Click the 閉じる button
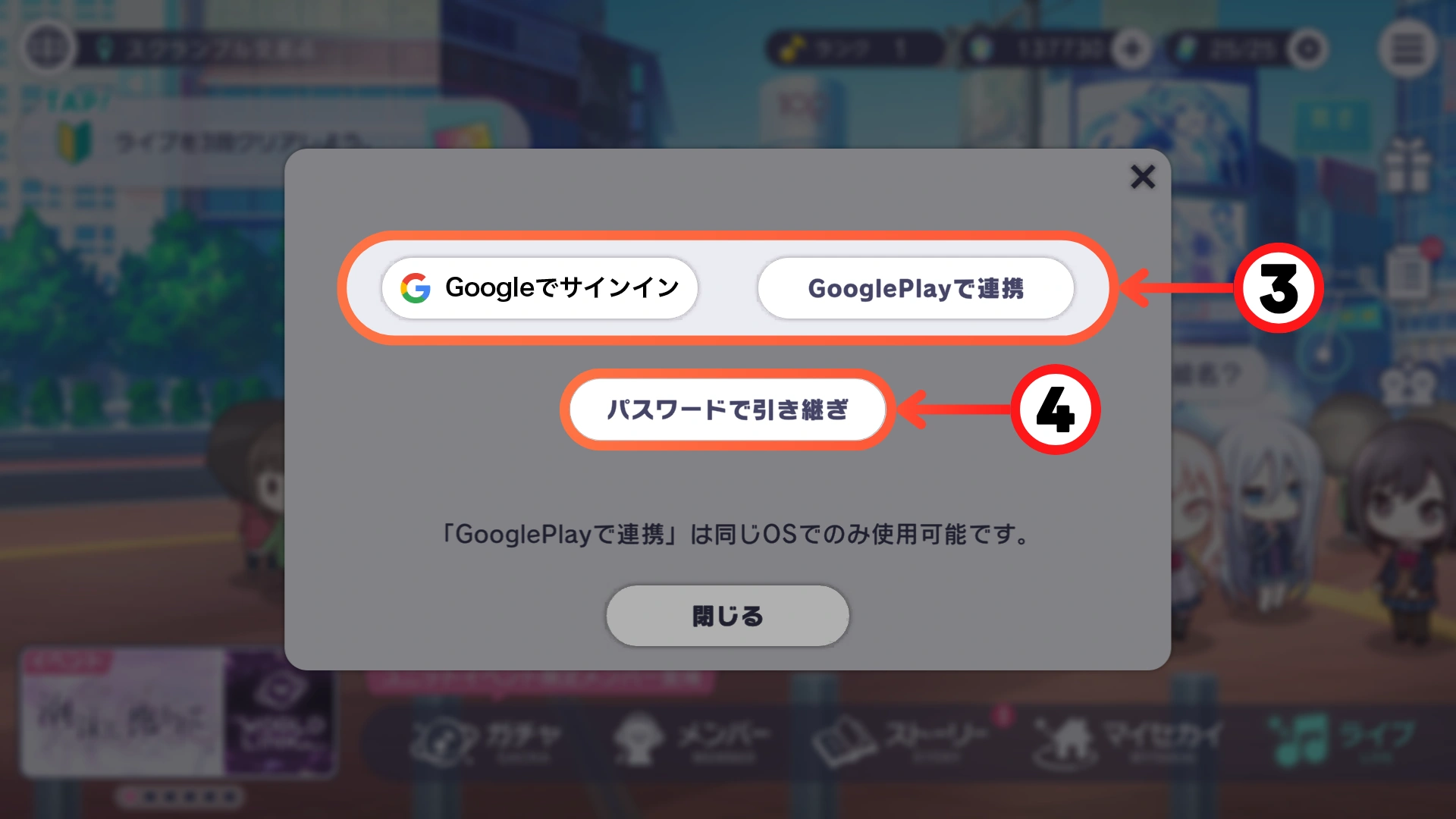The image size is (1456, 819). tap(727, 616)
